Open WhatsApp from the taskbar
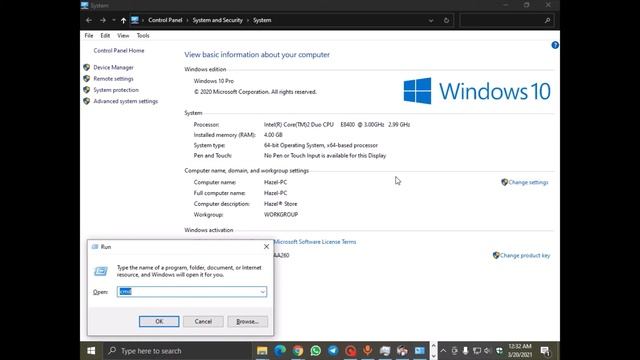The image size is (640, 360). click(x=316, y=351)
